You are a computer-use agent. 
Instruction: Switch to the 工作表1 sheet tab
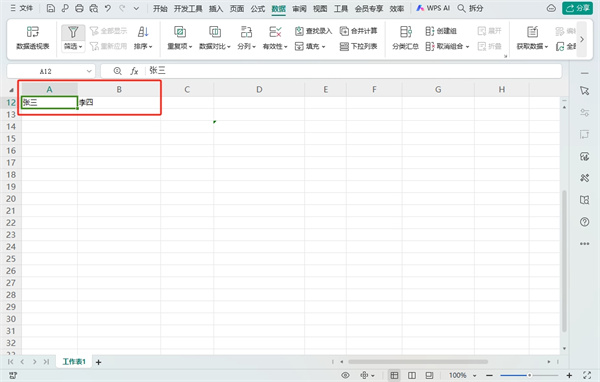pos(74,362)
